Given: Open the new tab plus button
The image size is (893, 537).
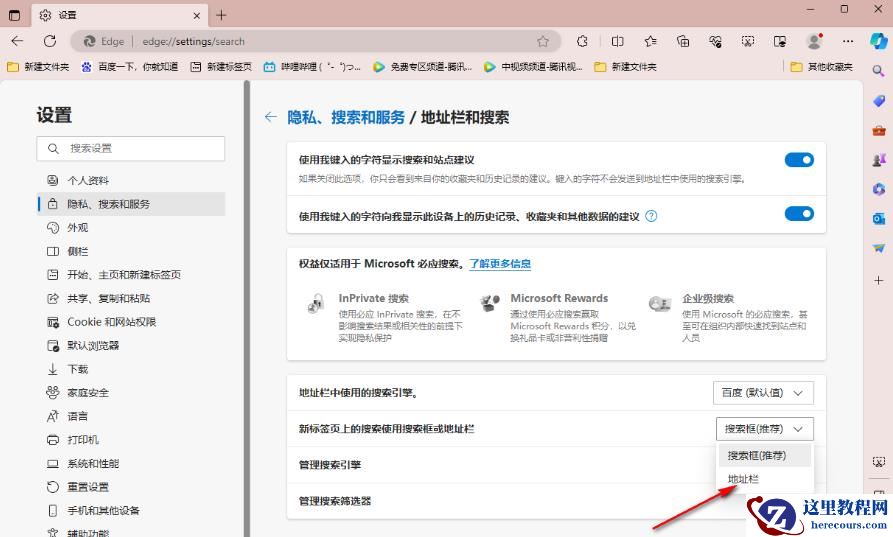Looking at the screenshot, I should coord(222,15).
